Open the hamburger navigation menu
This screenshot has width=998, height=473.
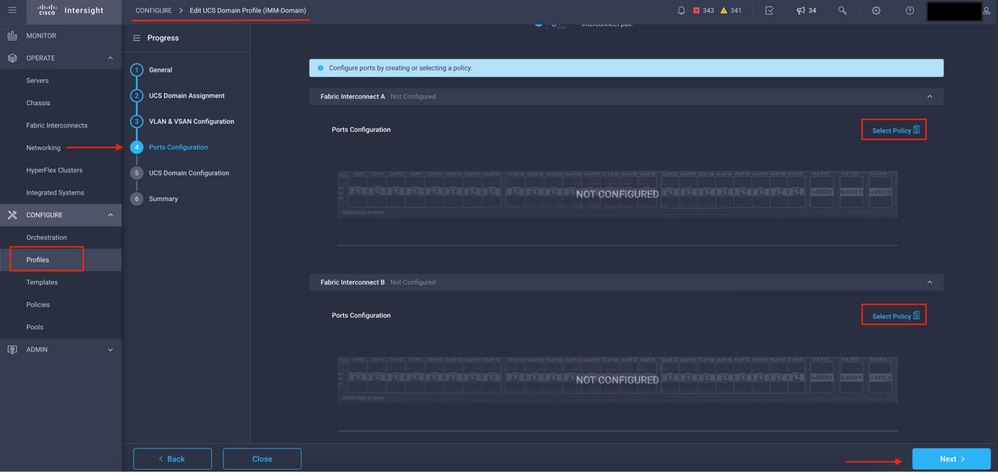click(x=12, y=10)
